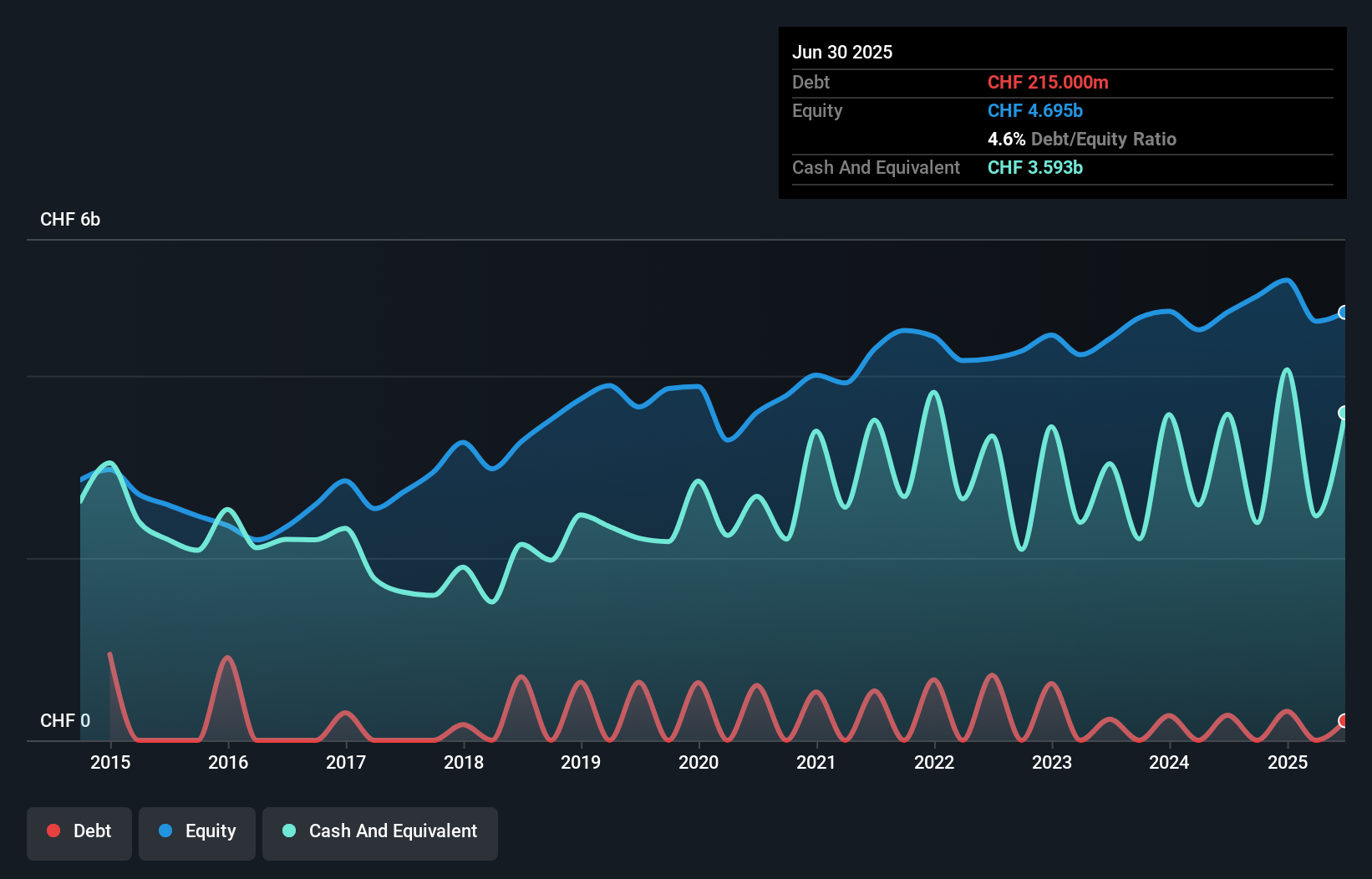
Task: Click the 4.6% Debt/Equity Ratio text
Action: [x=1082, y=139]
